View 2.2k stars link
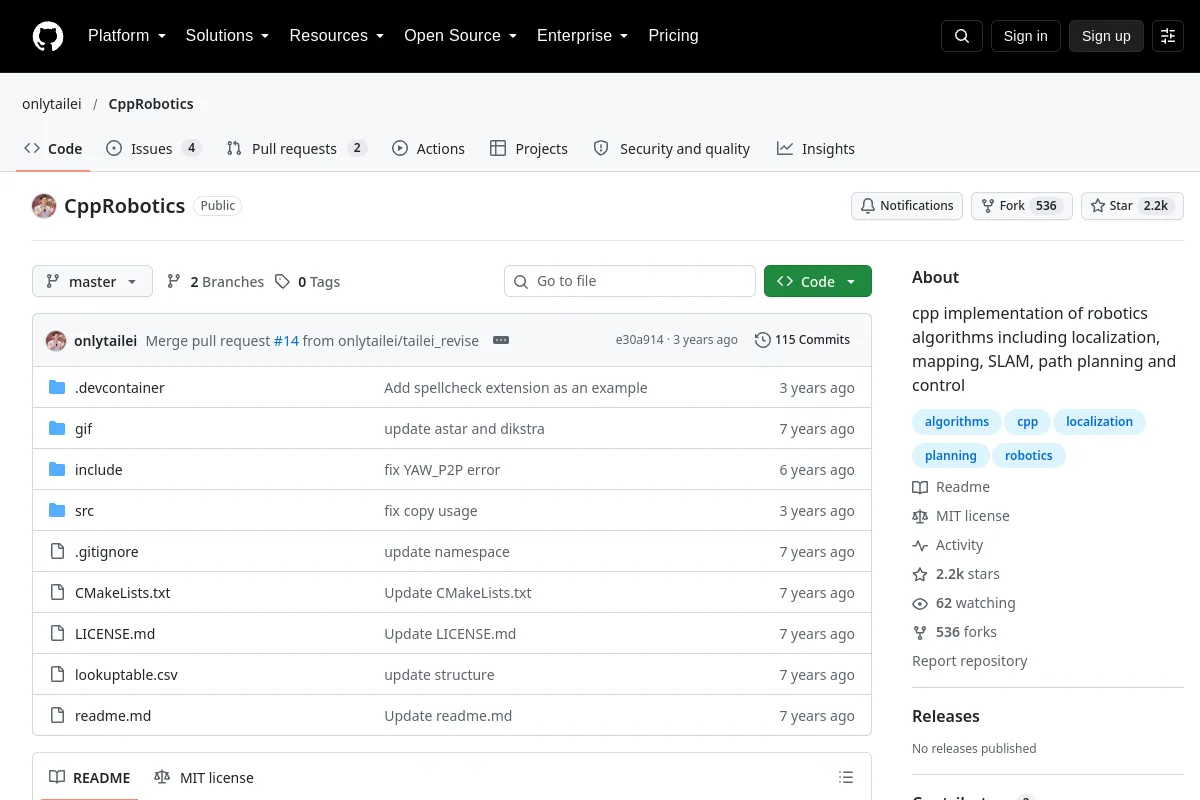Screen dimensions: 1200x800 coord(956,574)
